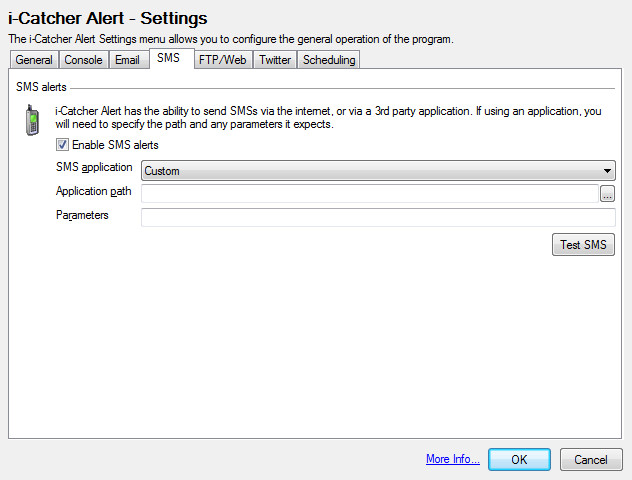Go to the FTP/Web tab
The height and width of the screenshot is (480, 632).
[x=222, y=60]
